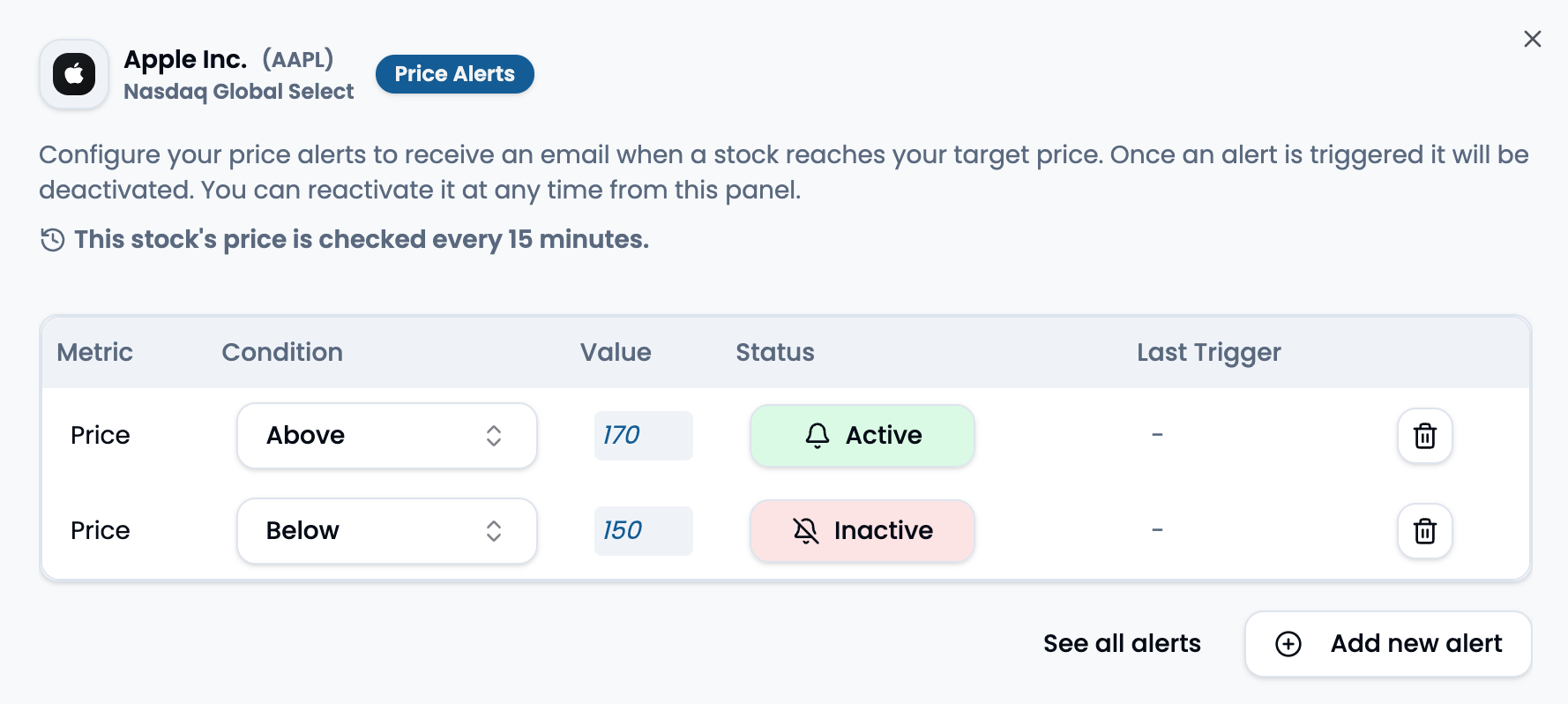Toggle the Active status alert off
The image size is (1568, 704).
(862, 436)
